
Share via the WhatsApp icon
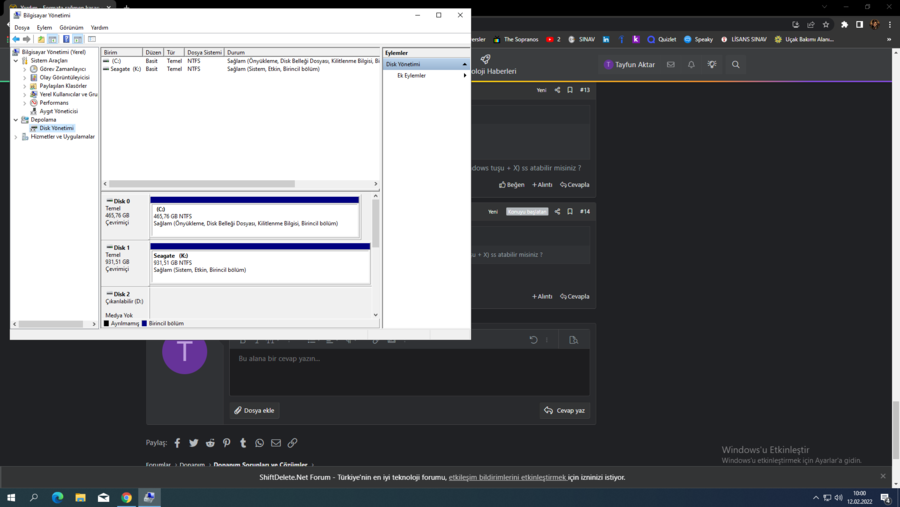click(259, 443)
